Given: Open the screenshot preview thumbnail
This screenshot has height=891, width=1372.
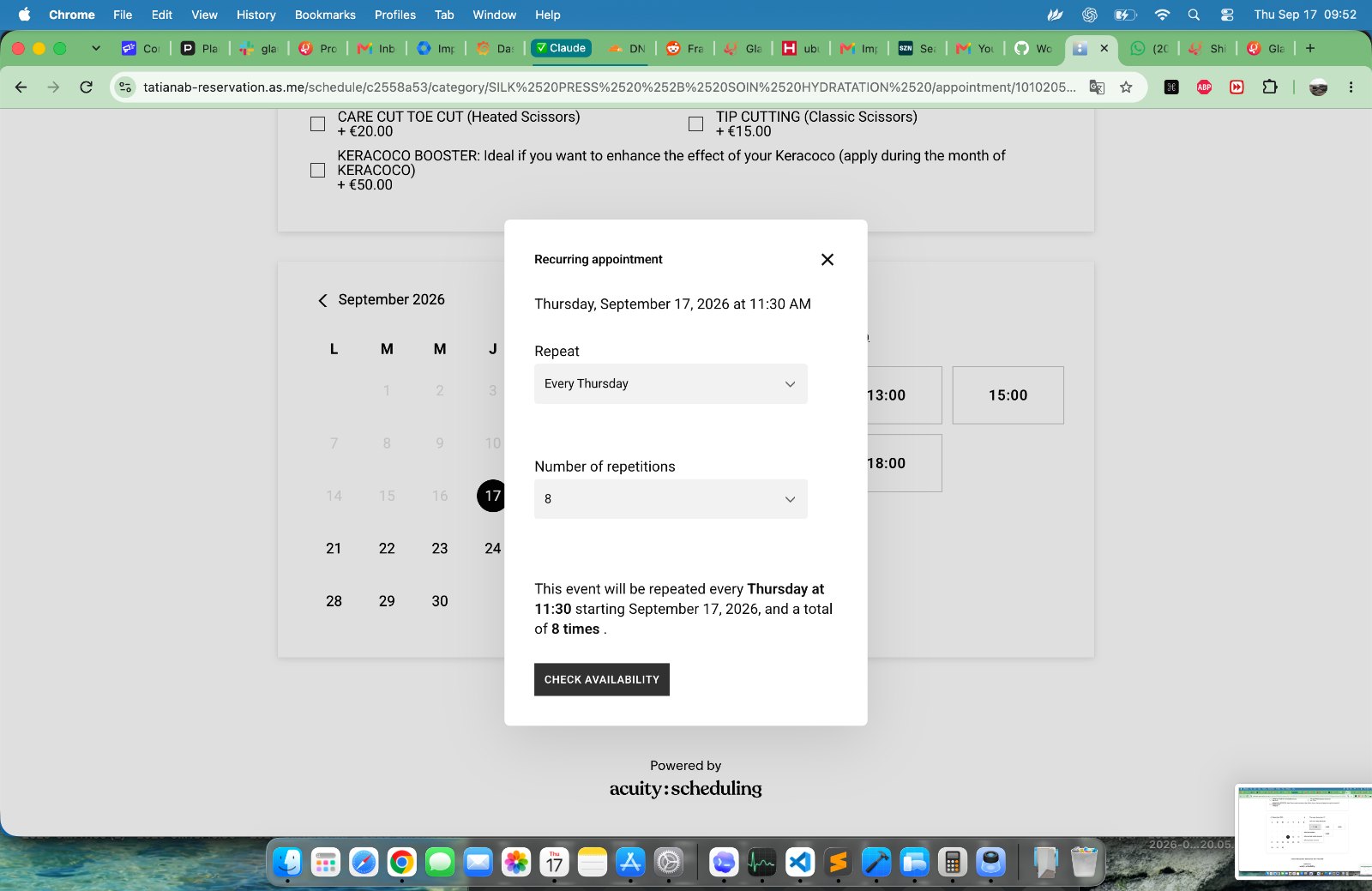Looking at the screenshot, I should tap(1303, 831).
